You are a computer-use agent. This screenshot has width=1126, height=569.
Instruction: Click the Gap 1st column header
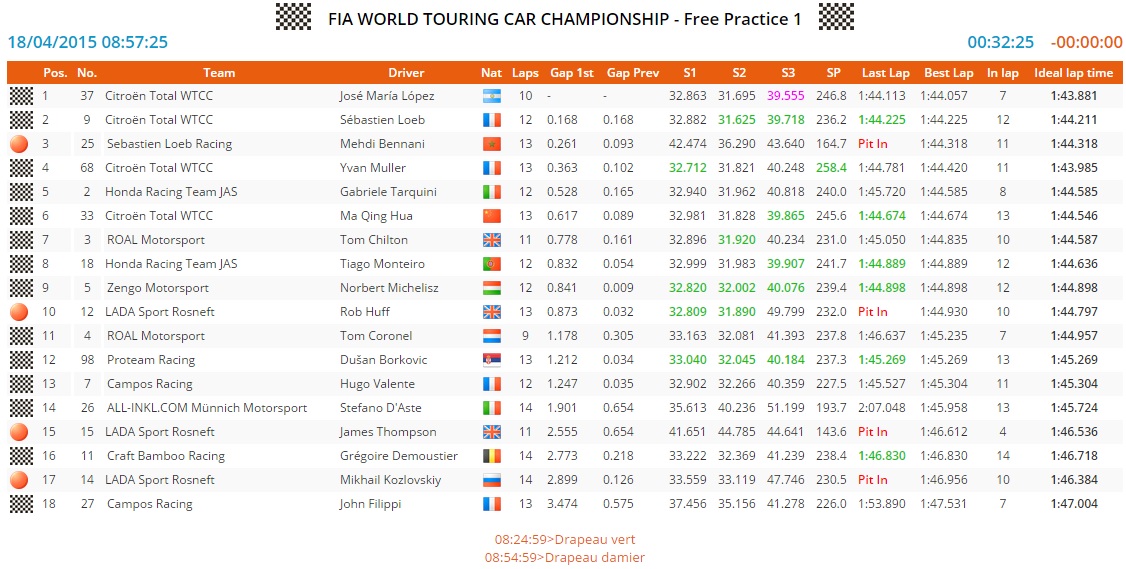[x=572, y=73]
